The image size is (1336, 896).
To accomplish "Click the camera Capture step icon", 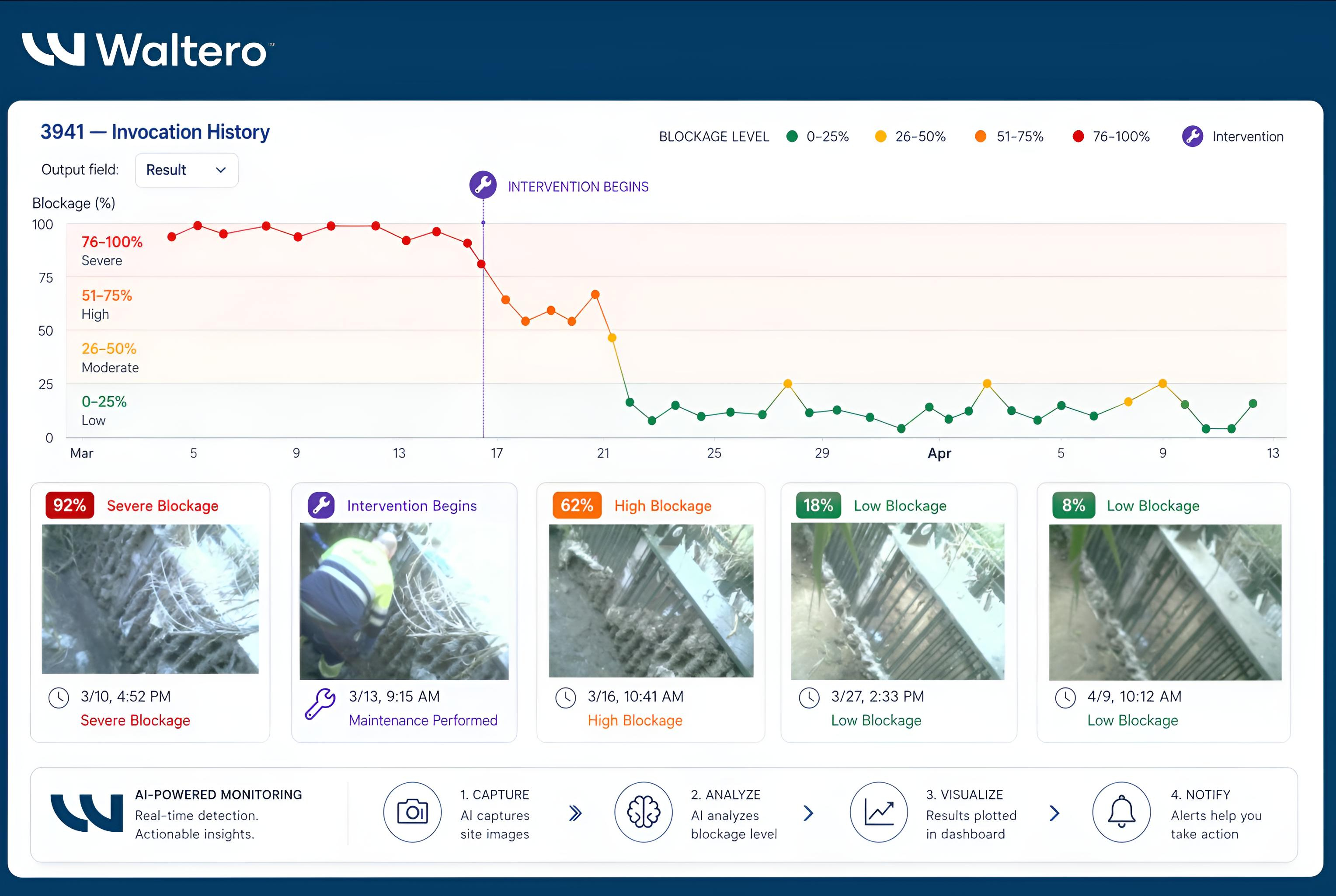I will pos(412,812).
